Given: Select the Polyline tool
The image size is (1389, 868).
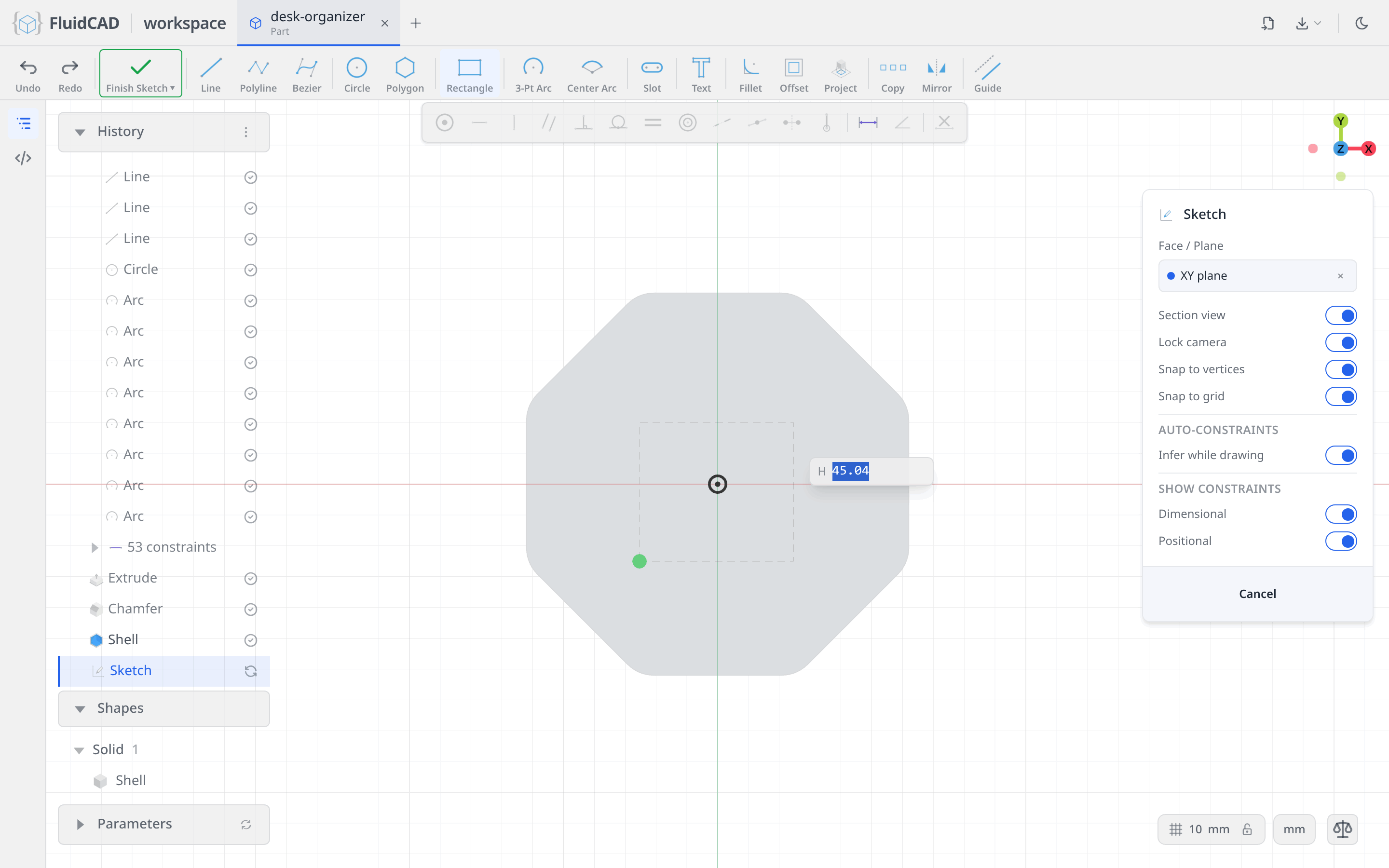Looking at the screenshot, I should tap(259, 75).
